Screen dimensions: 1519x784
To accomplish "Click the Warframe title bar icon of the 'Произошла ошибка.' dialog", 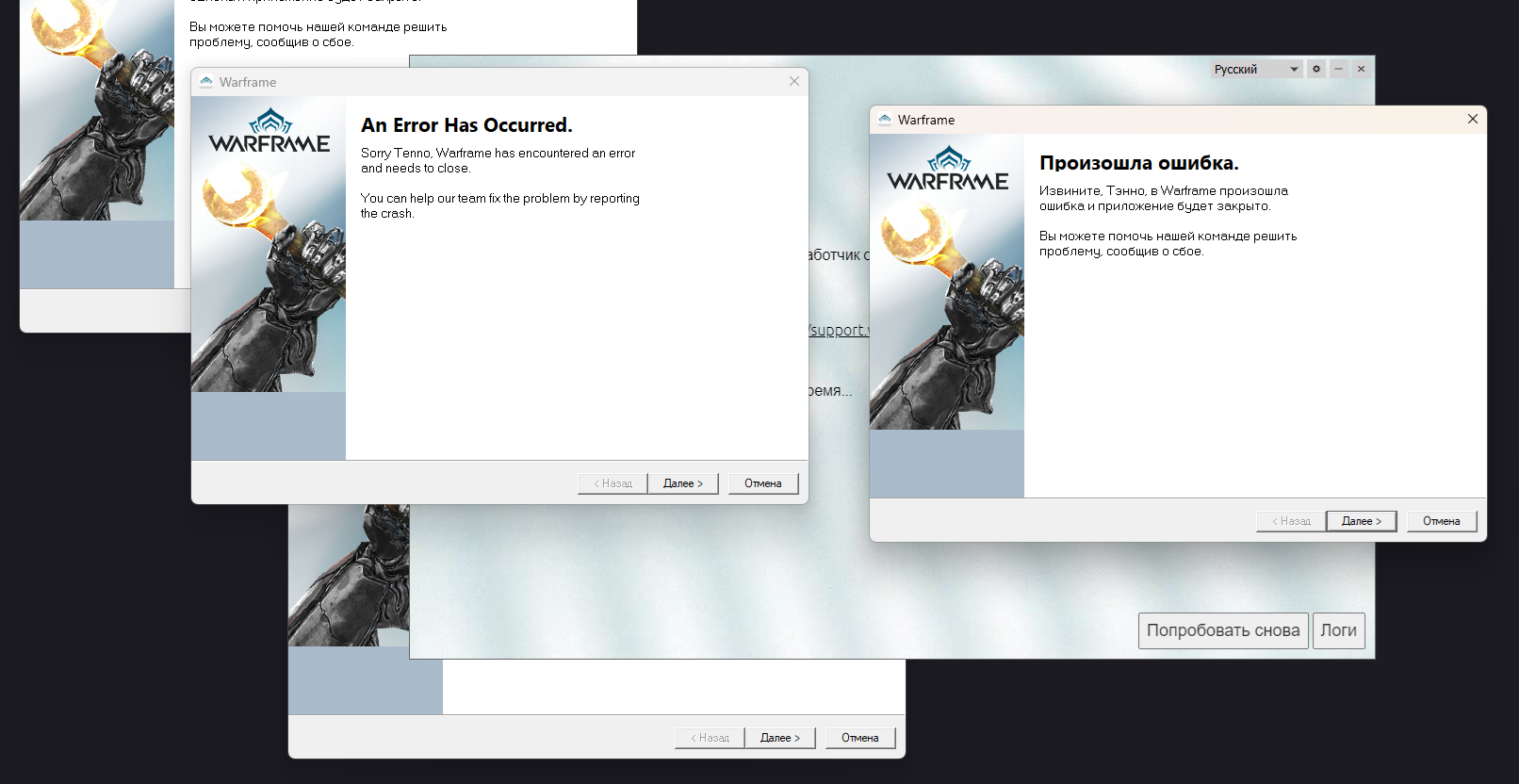I will pos(885,120).
